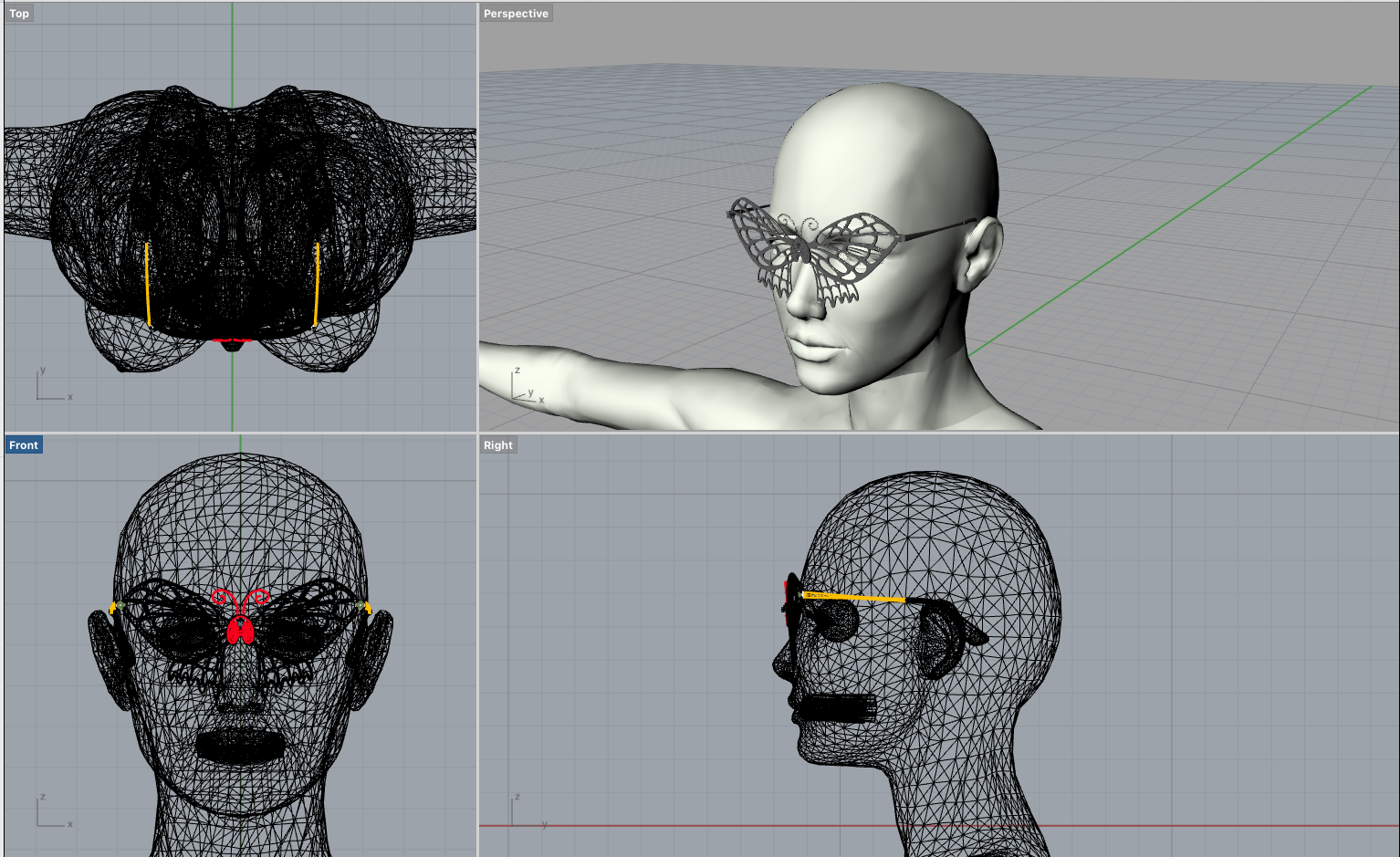Activate the Front viewport label
1400x857 pixels.
[24, 444]
